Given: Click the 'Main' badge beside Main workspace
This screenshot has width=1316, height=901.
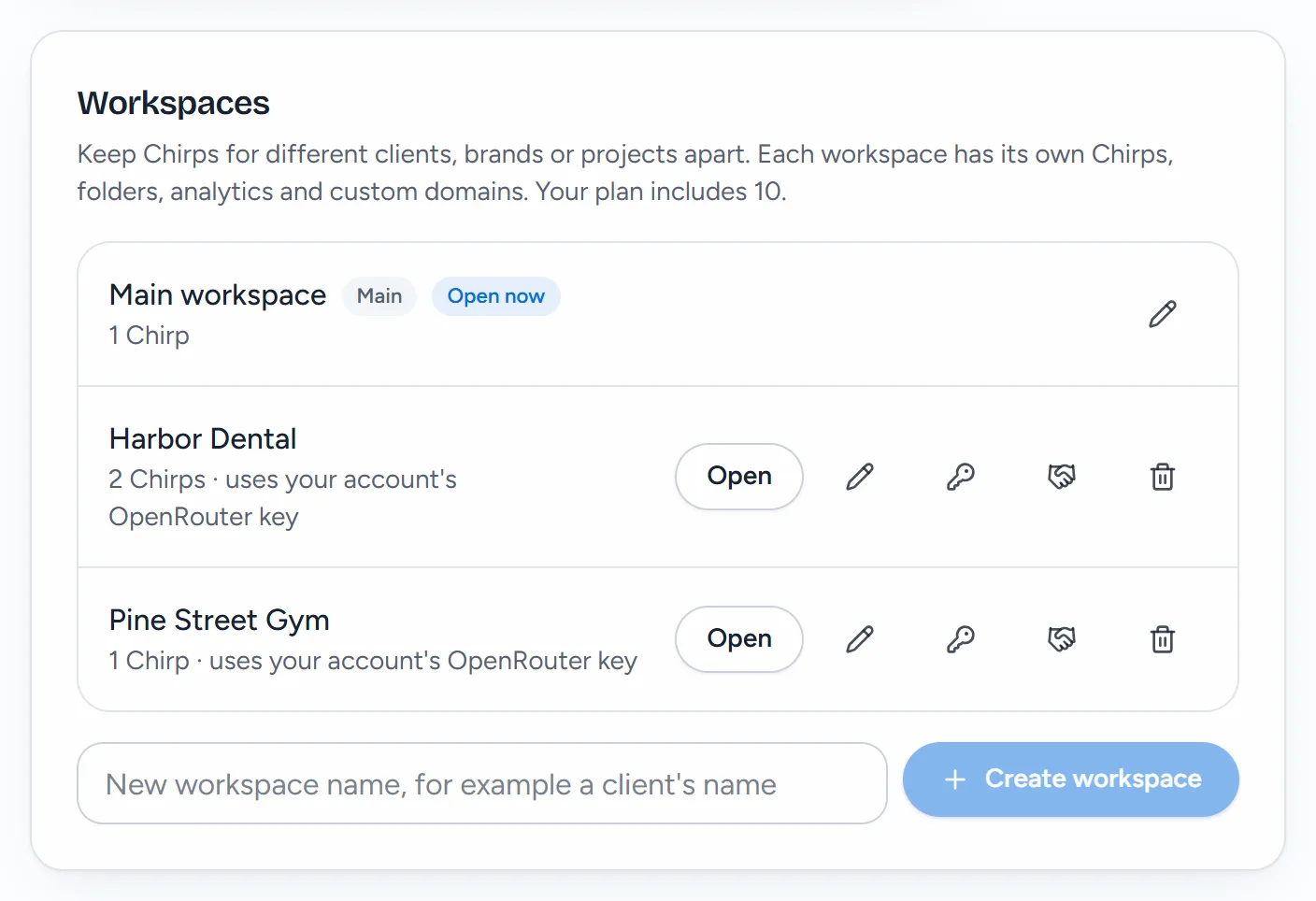Looking at the screenshot, I should (379, 296).
